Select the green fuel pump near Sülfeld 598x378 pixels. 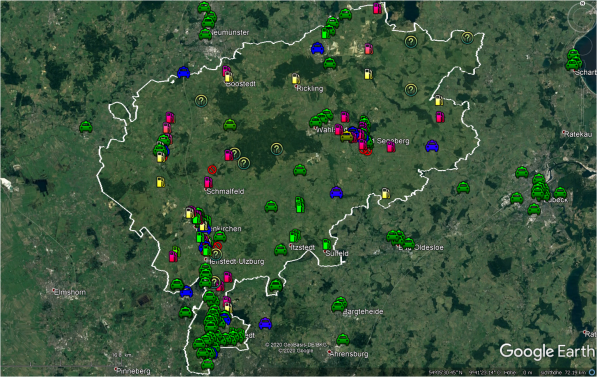tap(327, 244)
